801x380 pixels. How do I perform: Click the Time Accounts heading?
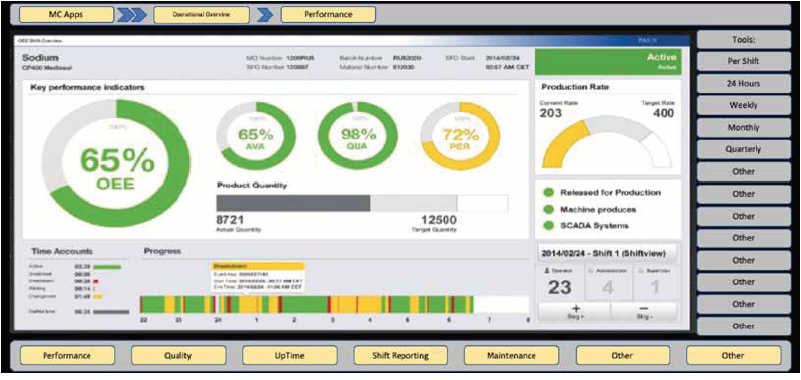(62, 251)
